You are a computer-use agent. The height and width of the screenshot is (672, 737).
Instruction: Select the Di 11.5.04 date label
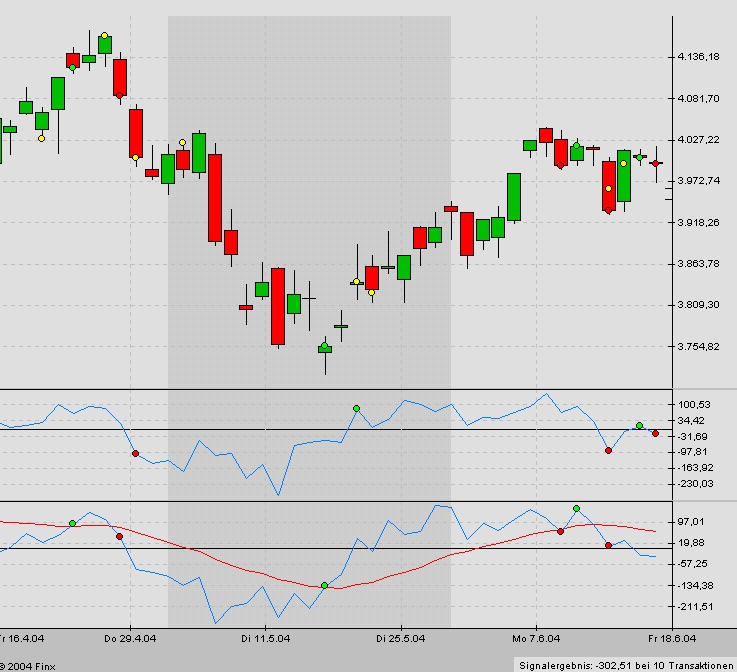266,639
